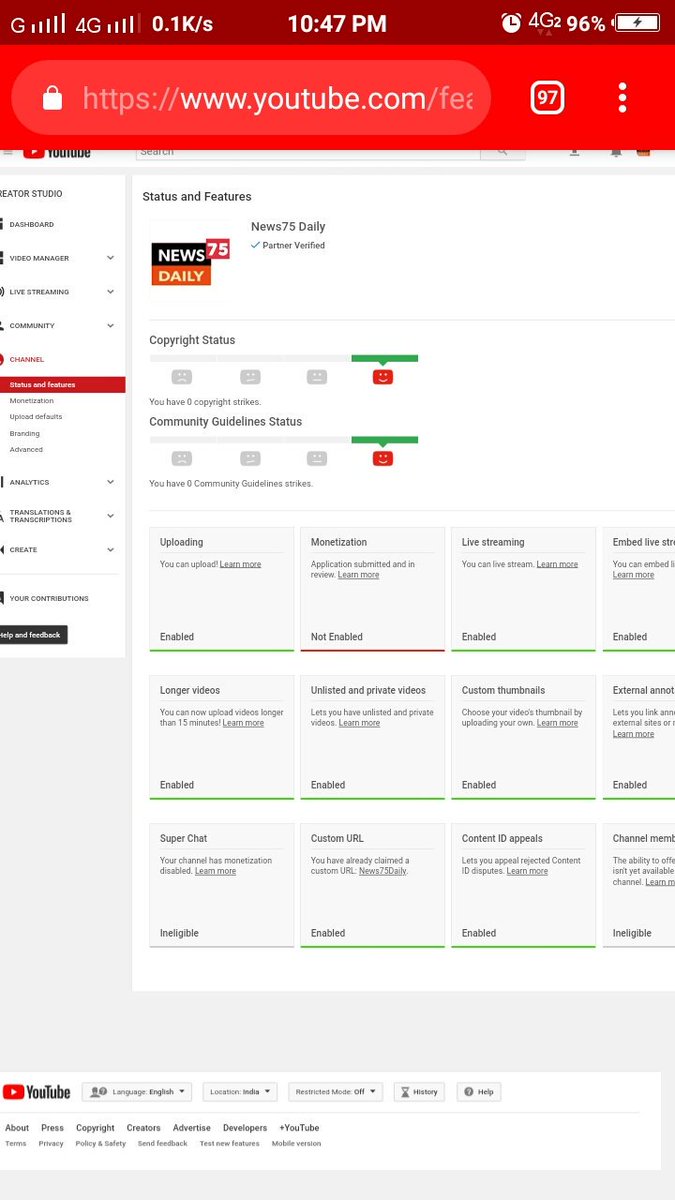This screenshot has width=675, height=1200.
Task: Open Create sidebar section
Action: [x=23, y=550]
